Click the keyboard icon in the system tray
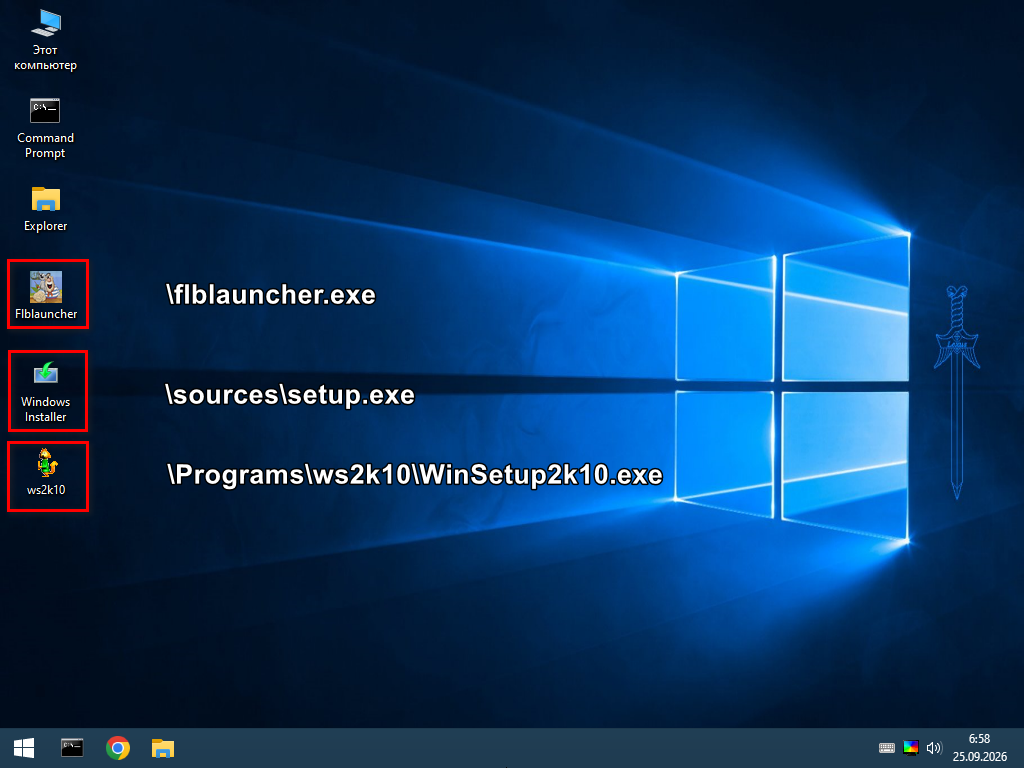The height and width of the screenshot is (768, 1024). coord(886,748)
